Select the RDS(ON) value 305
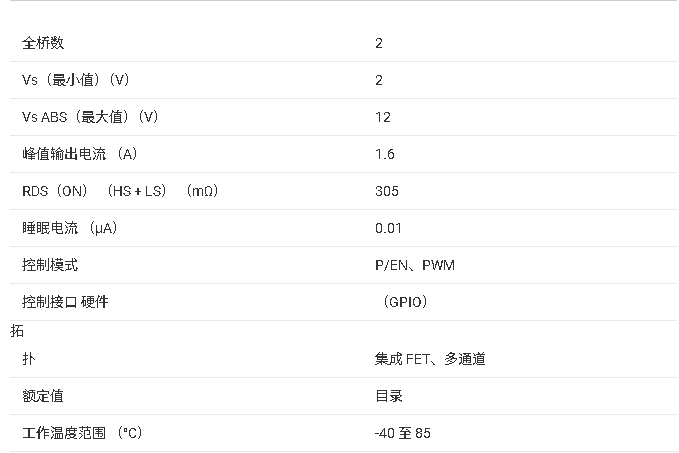The width and height of the screenshot is (679, 453). pyautogui.click(x=387, y=191)
